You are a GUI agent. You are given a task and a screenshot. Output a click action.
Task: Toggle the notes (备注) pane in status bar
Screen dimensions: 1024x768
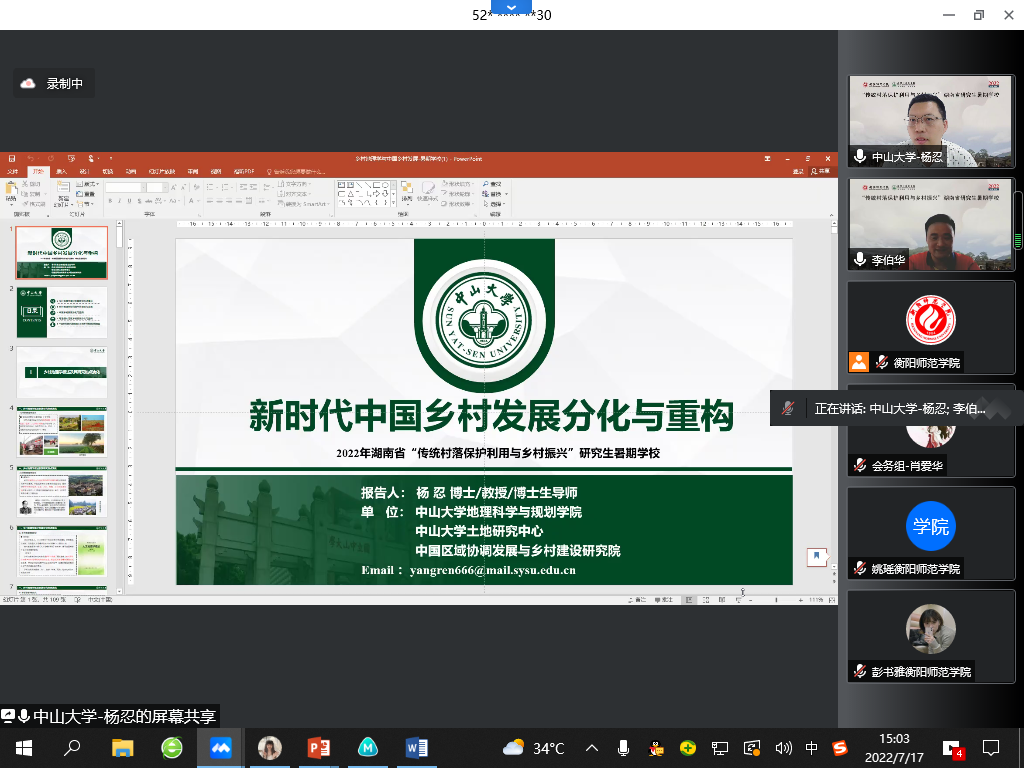tap(637, 600)
